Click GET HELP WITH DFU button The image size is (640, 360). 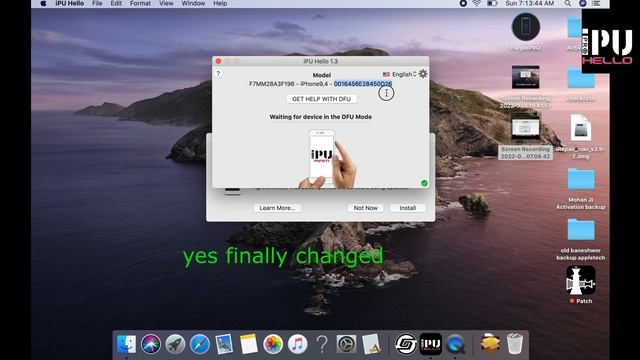coord(321,99)
